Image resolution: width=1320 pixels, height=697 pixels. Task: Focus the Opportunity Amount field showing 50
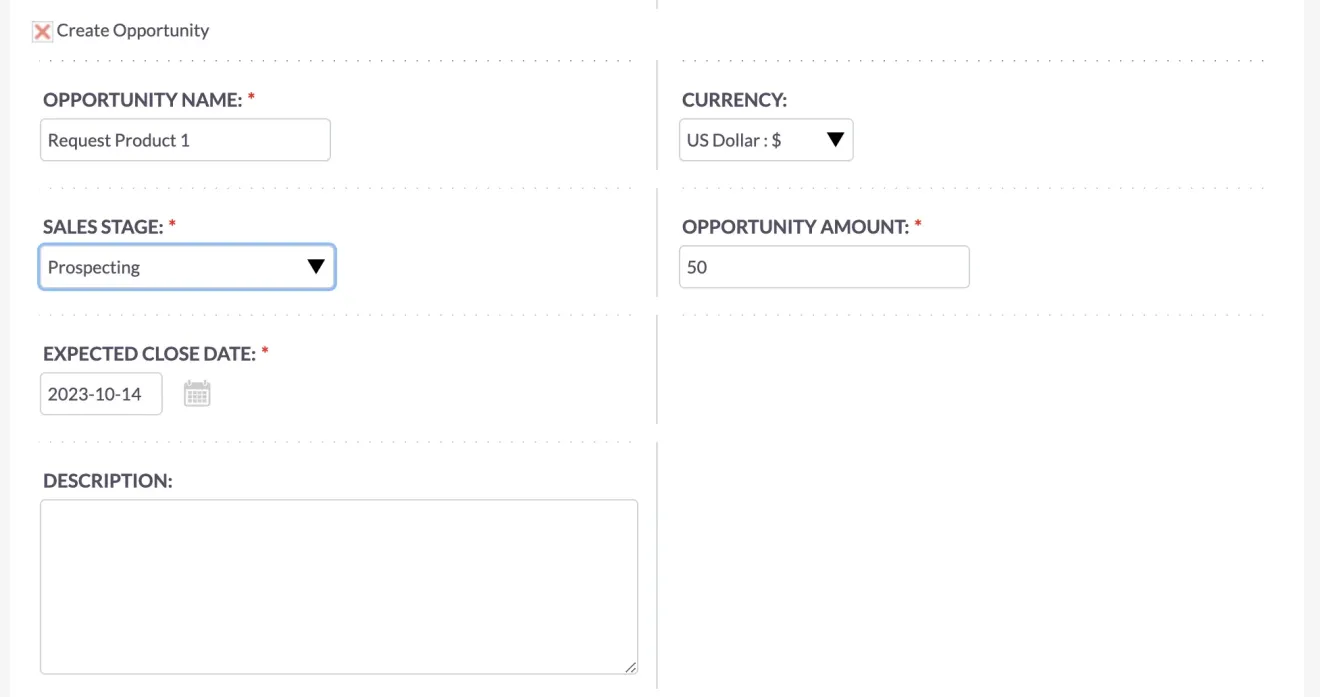[x=824, y=267]
